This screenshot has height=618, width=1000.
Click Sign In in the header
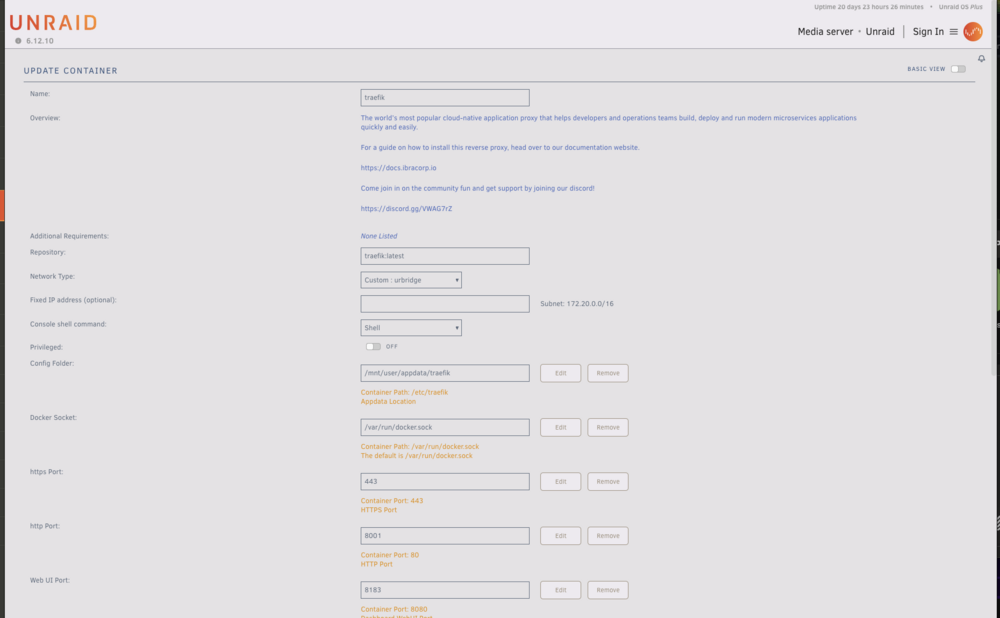click(928, 31)
